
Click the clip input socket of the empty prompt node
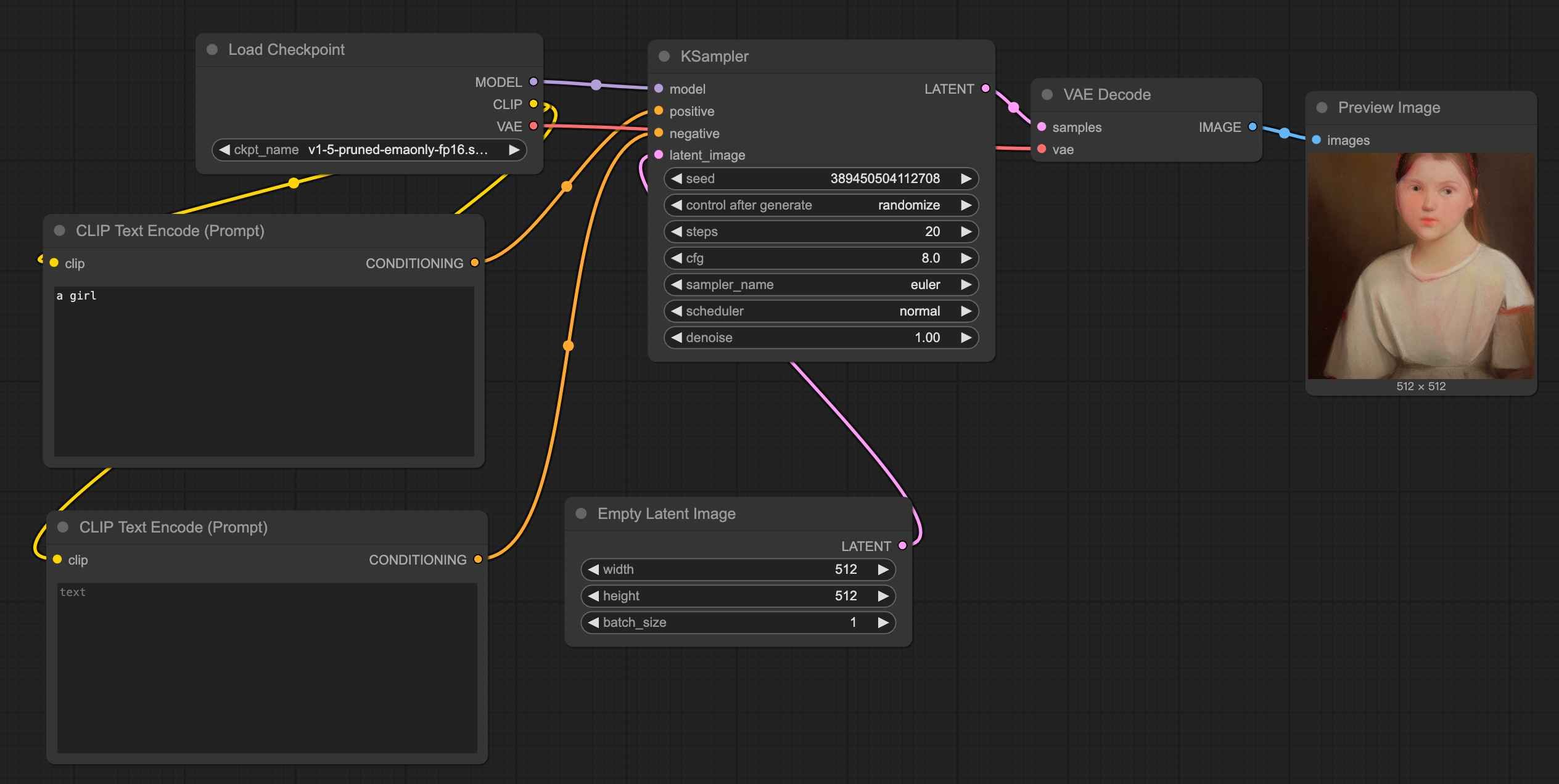tap(57, 560)
